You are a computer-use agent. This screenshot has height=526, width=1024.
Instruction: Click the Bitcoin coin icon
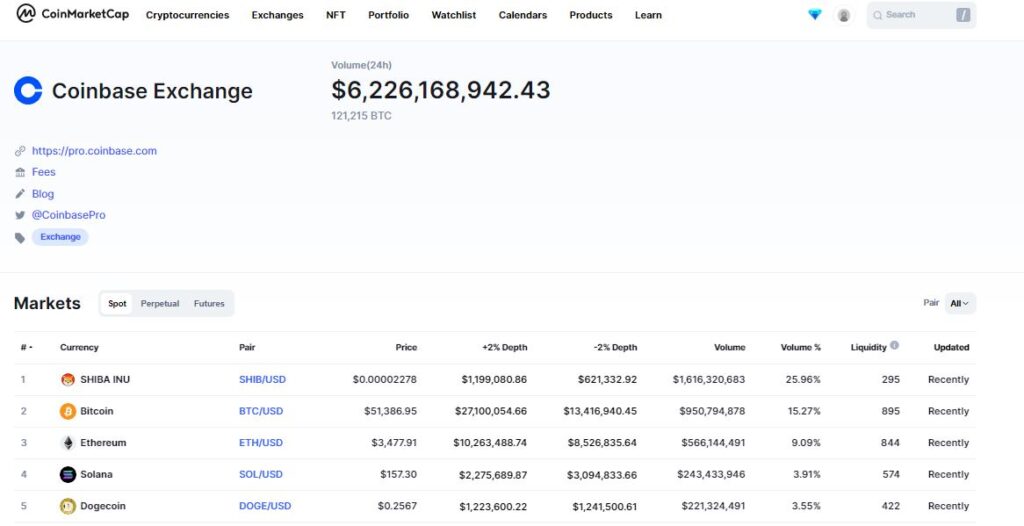[x=68, y=411]
